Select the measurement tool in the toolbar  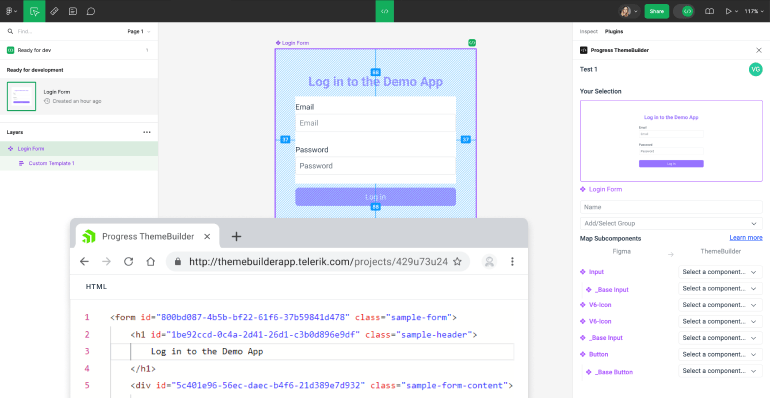coord(55,11)
